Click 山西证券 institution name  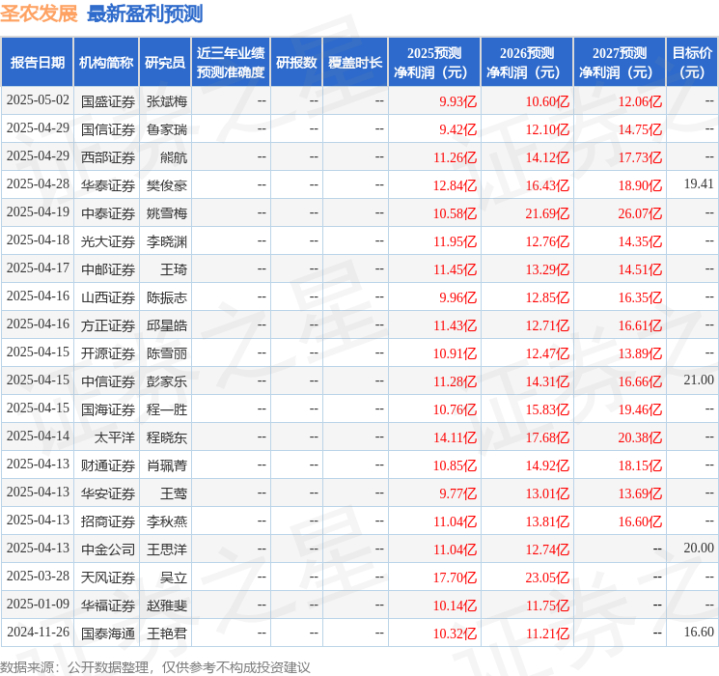pyautogui.click(x=108, y=297)
